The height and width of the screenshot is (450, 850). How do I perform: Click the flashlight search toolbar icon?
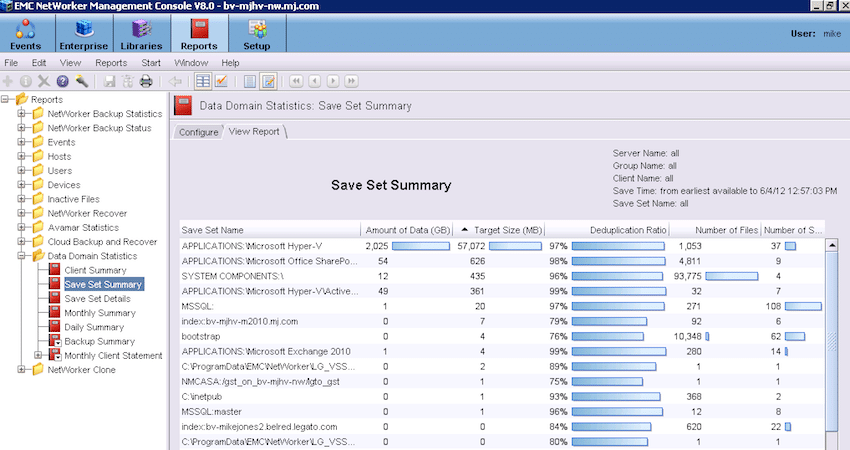point(81,81)
